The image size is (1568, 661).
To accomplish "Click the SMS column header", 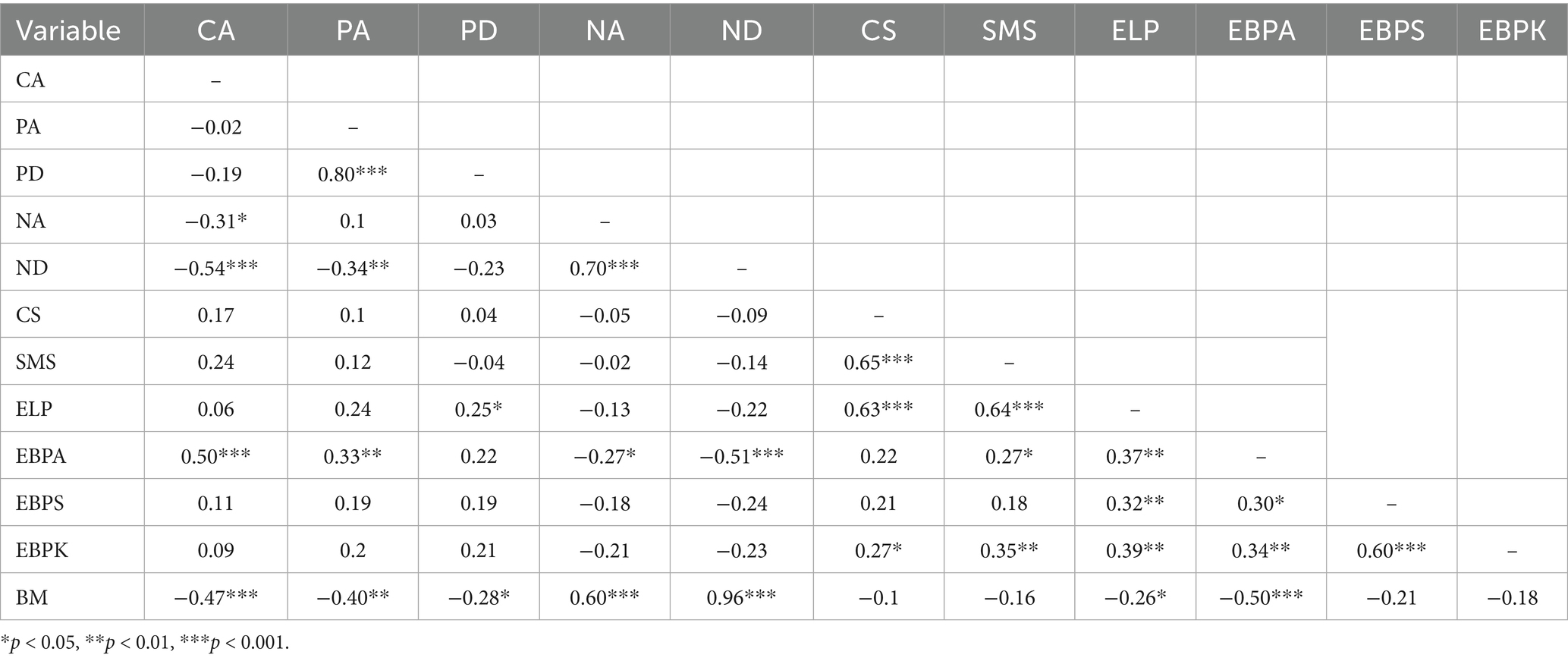I will (x=1009, y=30).
